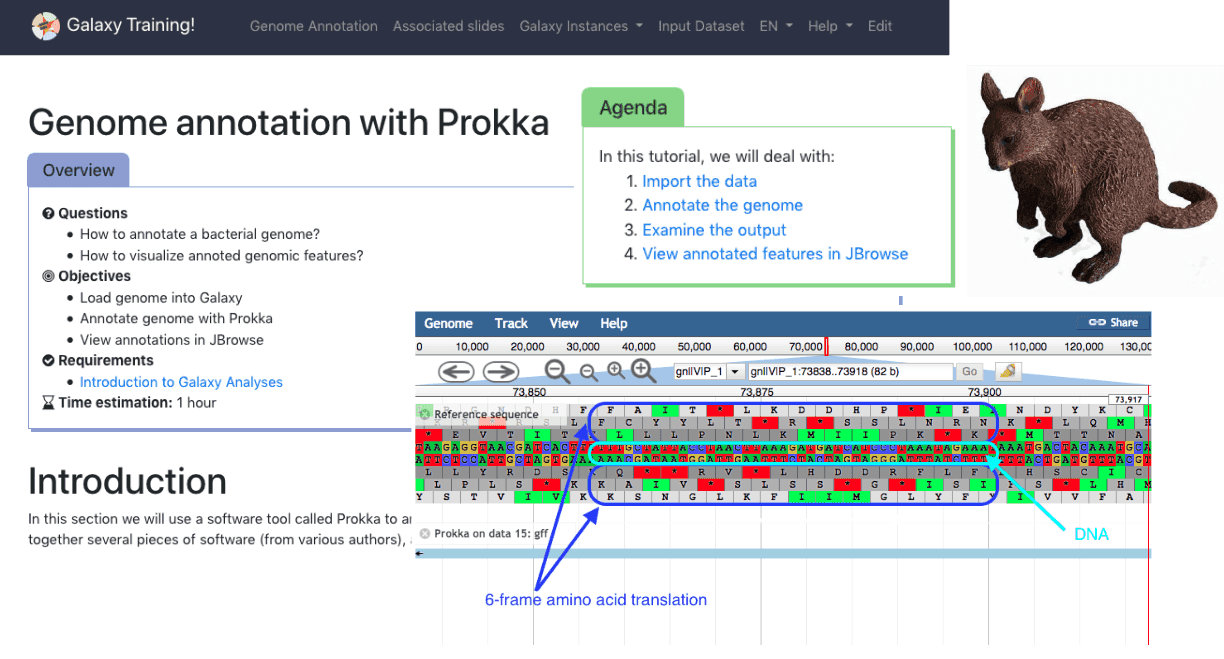The image size is (1224, 659).
Task: Open View annotated features in JBrowse link
Action: pyautogui.click(x=775, y=254)
